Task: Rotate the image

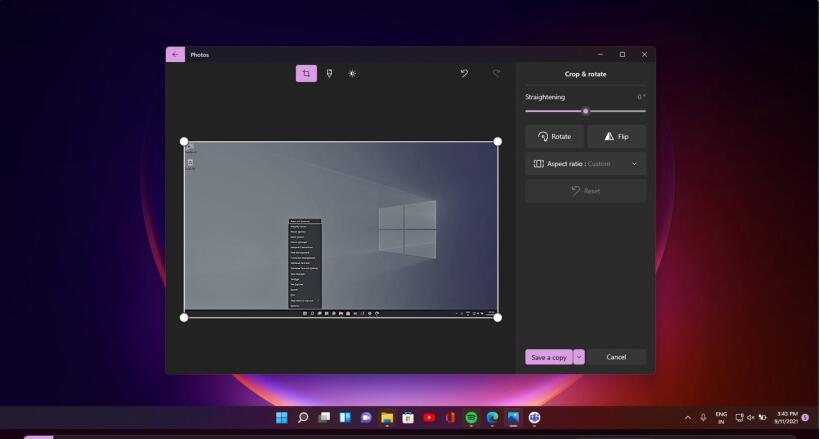Action: [554, 137]
